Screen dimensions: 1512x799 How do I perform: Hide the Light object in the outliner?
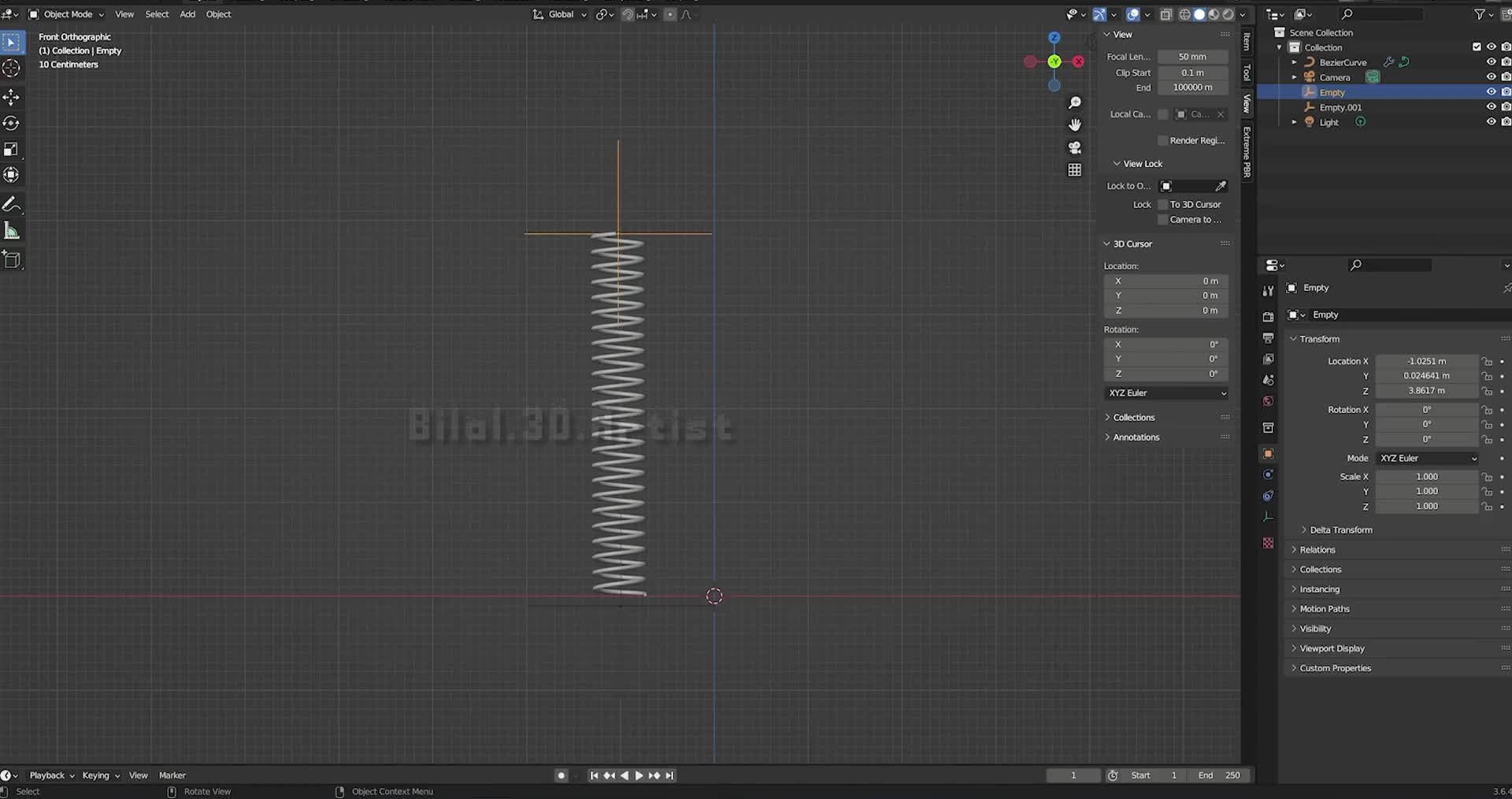[1492, 121]
